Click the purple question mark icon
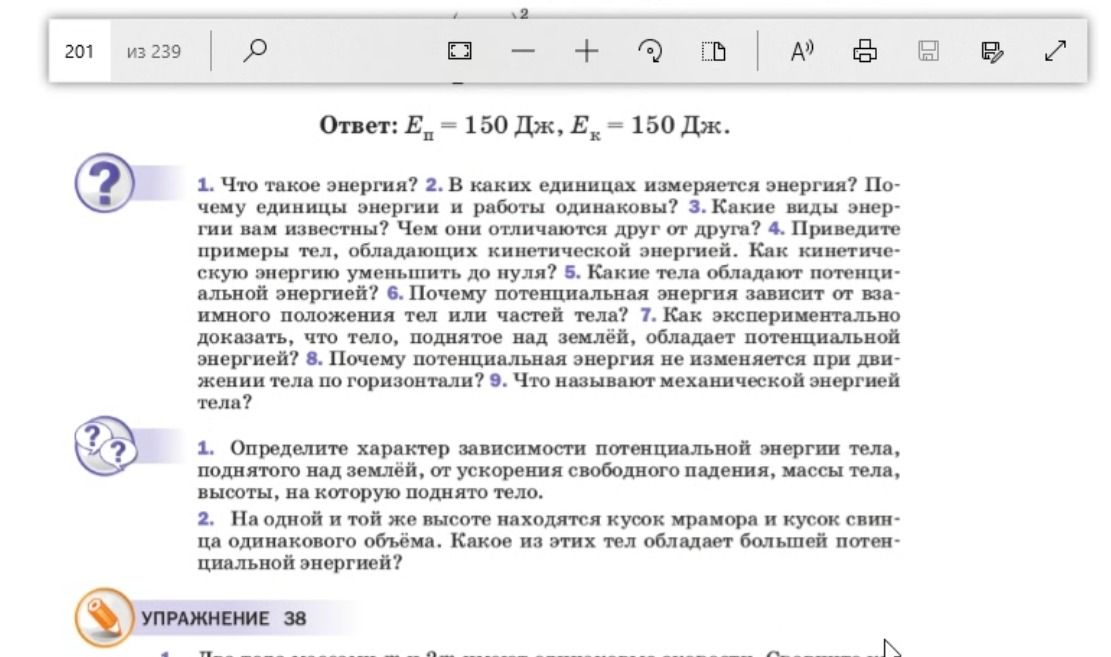 [x=105, y=183]
